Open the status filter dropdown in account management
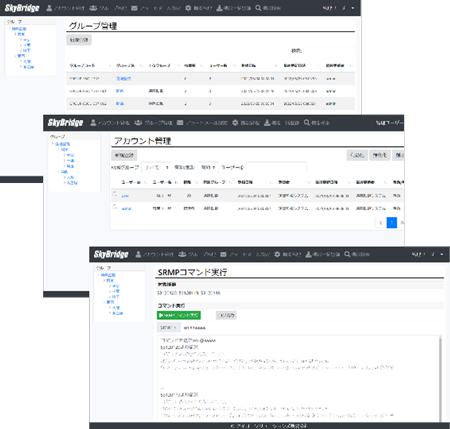450x429 pixels. coord(208,167)
